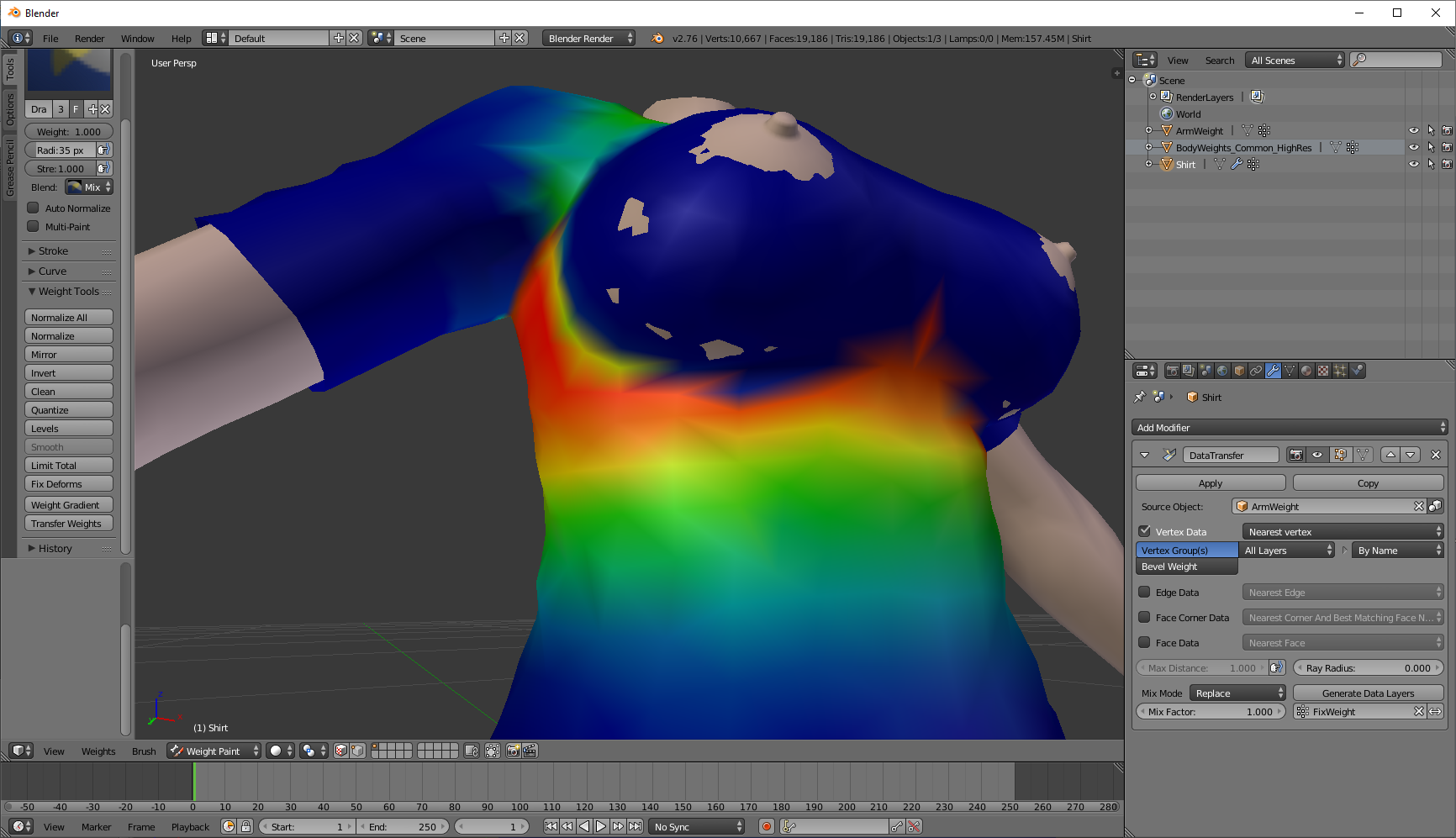The image size is (1456, 838).
Task: Jump to the last frame of timeline
Action: click(636, 826)
